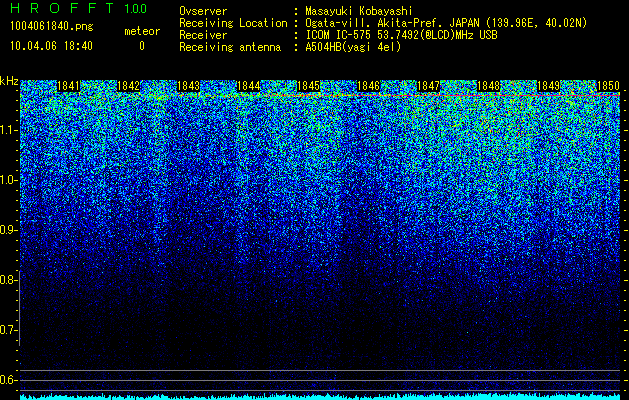Image resolution: width=629 pixels, height=400 pixels.
Task: Click the cyan signal-level strip at bottom
Action: point(320,397)
